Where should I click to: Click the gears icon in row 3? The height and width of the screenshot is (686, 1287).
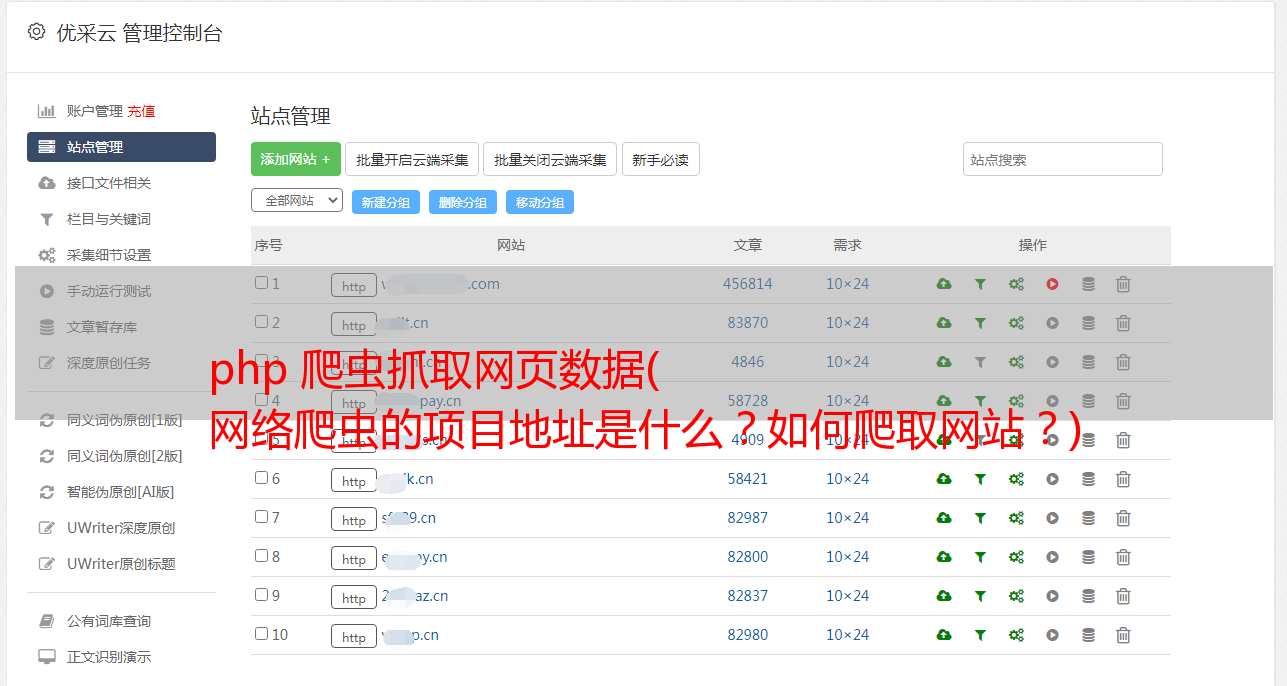tap(1016, 362)
